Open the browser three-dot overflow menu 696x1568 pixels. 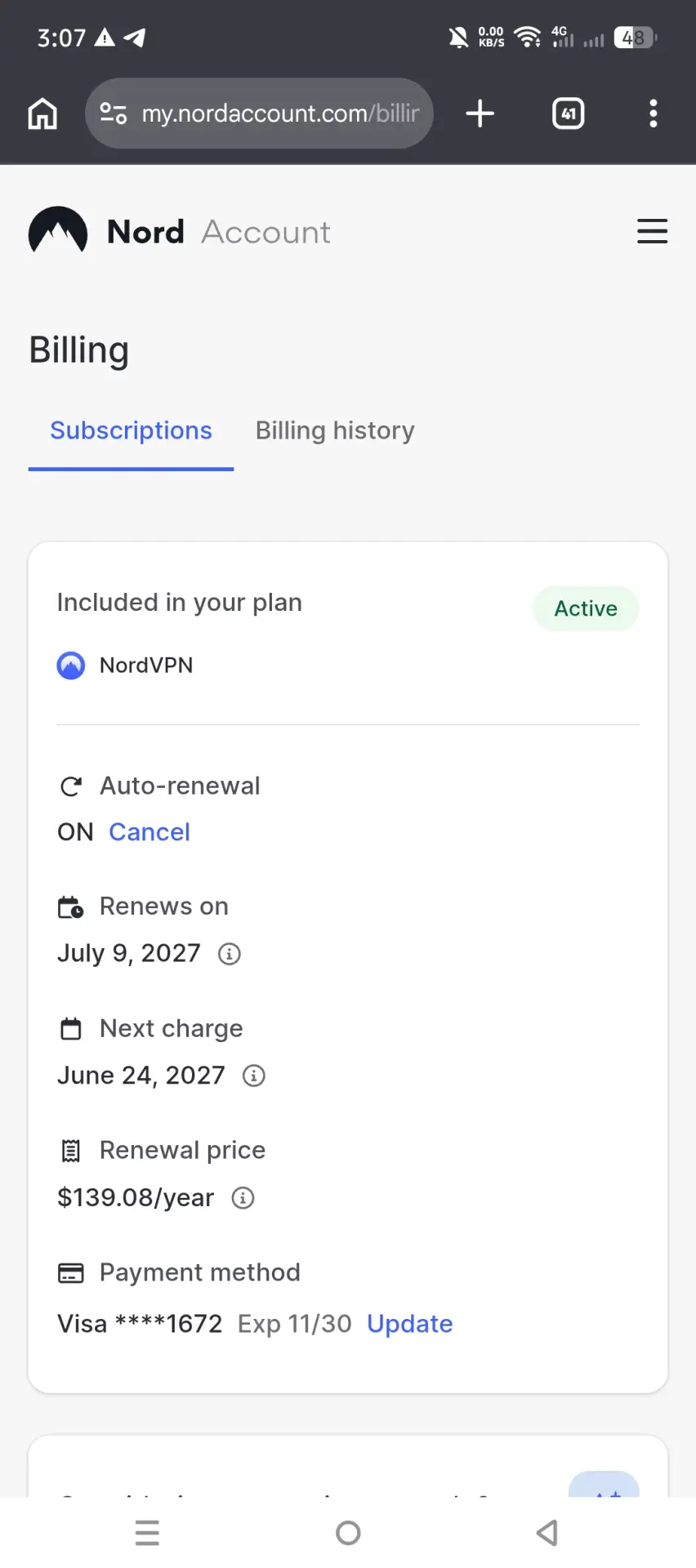pos(653,114)
